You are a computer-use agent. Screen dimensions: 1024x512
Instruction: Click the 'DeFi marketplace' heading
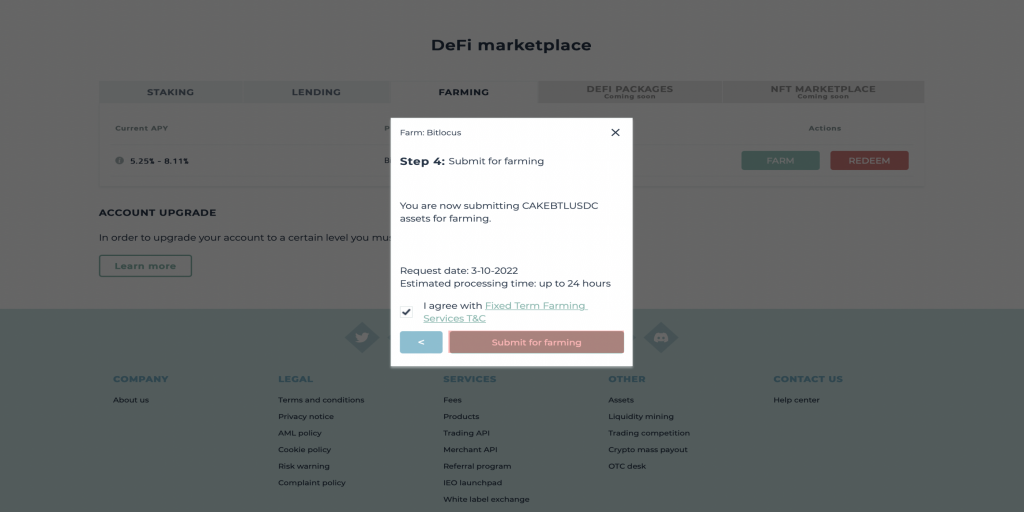point(511,45)
